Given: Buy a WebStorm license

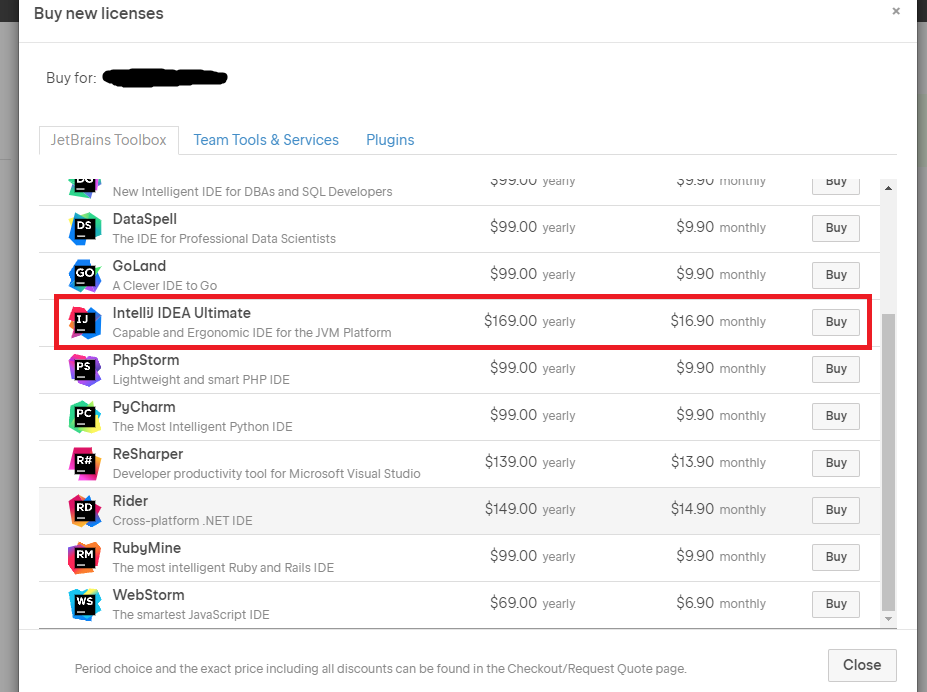Looking at the screenshot, I should click(835, 604).
